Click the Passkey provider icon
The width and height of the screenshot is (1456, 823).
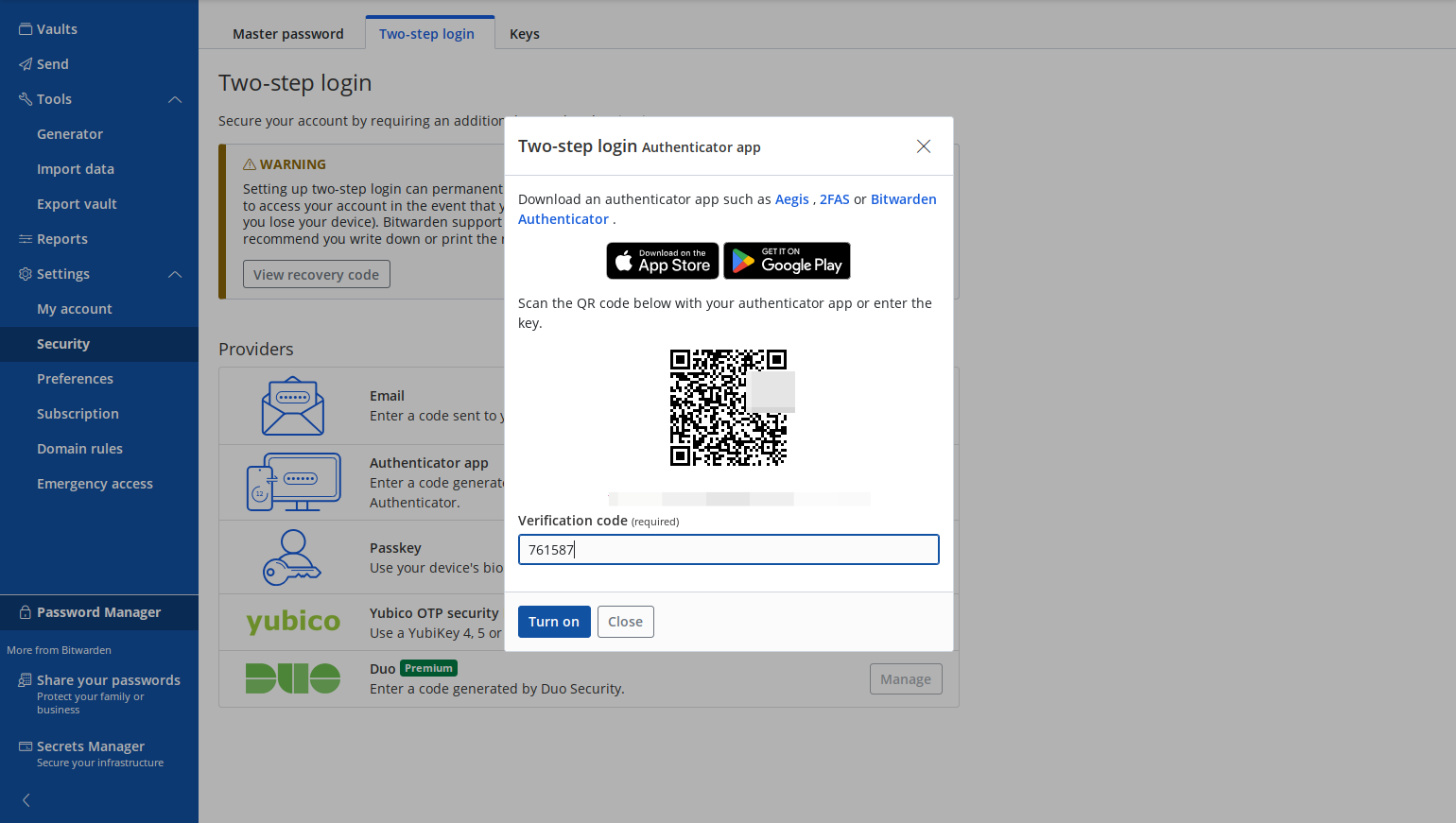click(x=292, y=557)
